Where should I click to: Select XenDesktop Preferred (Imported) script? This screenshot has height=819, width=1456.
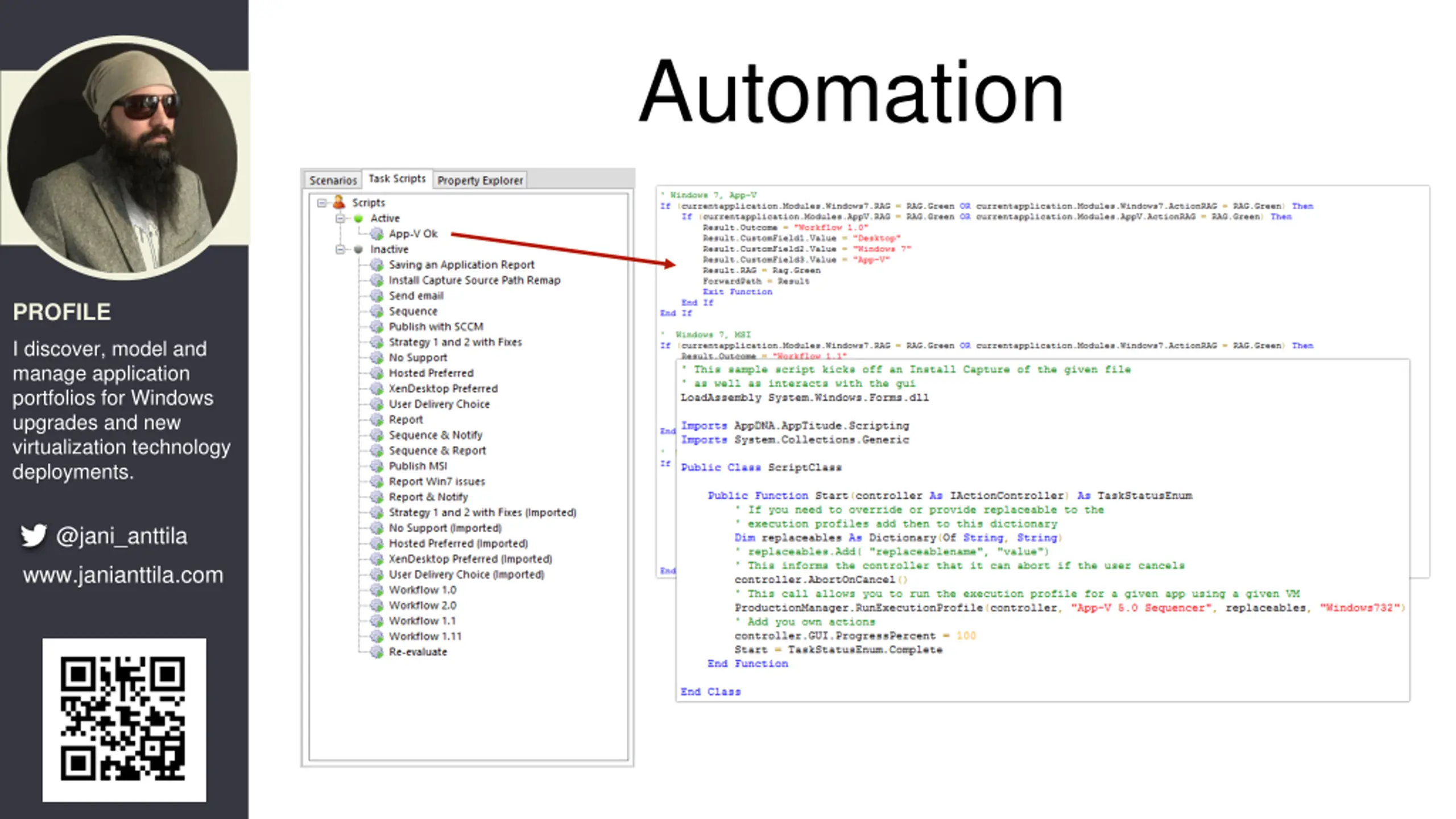point(470,559)
